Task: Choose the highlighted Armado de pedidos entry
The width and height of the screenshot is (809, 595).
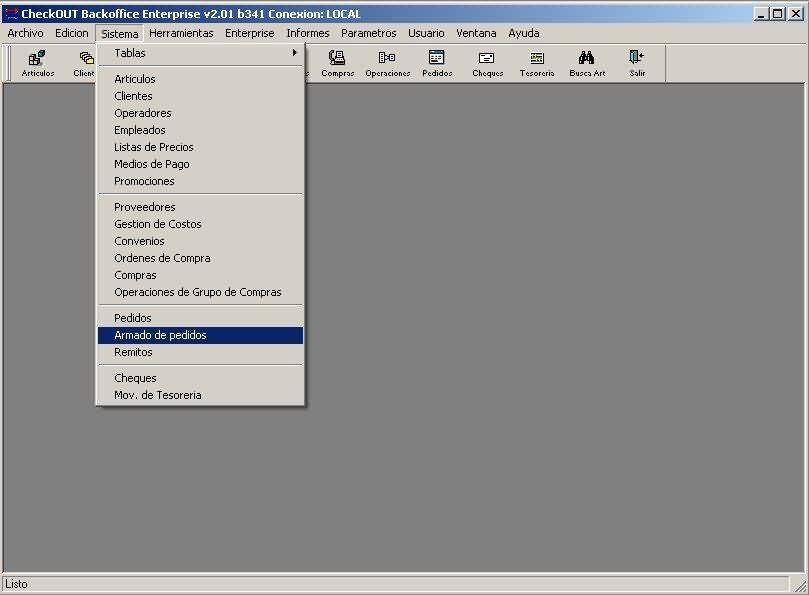Action: coord(200,335)
